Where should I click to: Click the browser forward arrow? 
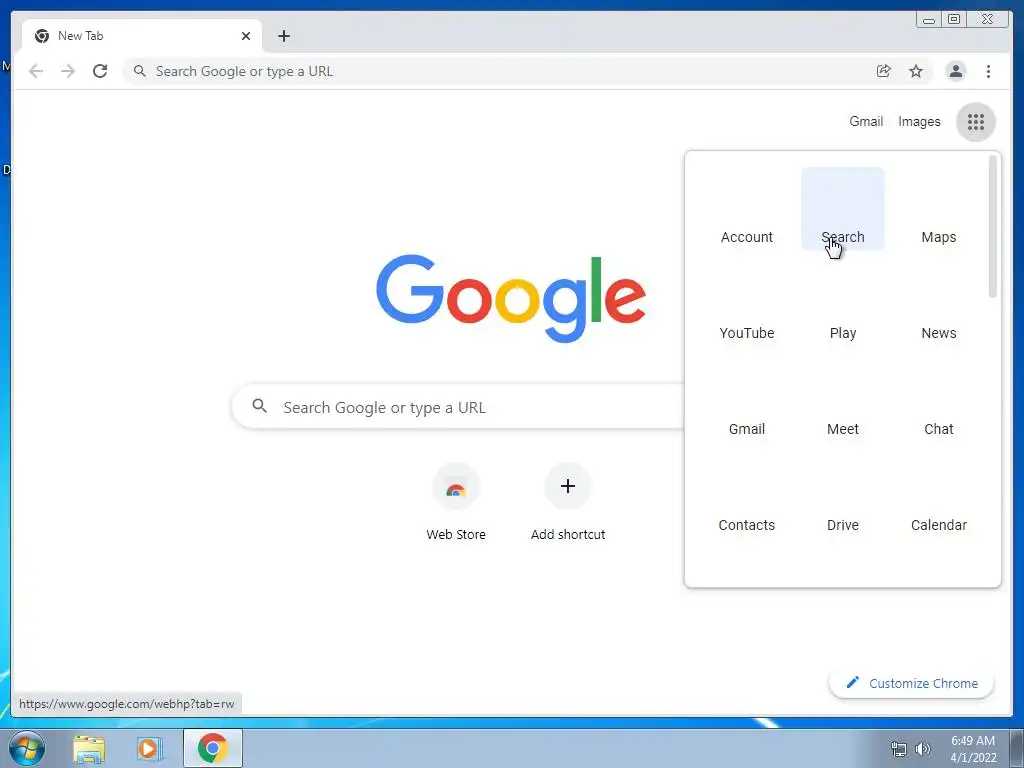pos(68,71)
